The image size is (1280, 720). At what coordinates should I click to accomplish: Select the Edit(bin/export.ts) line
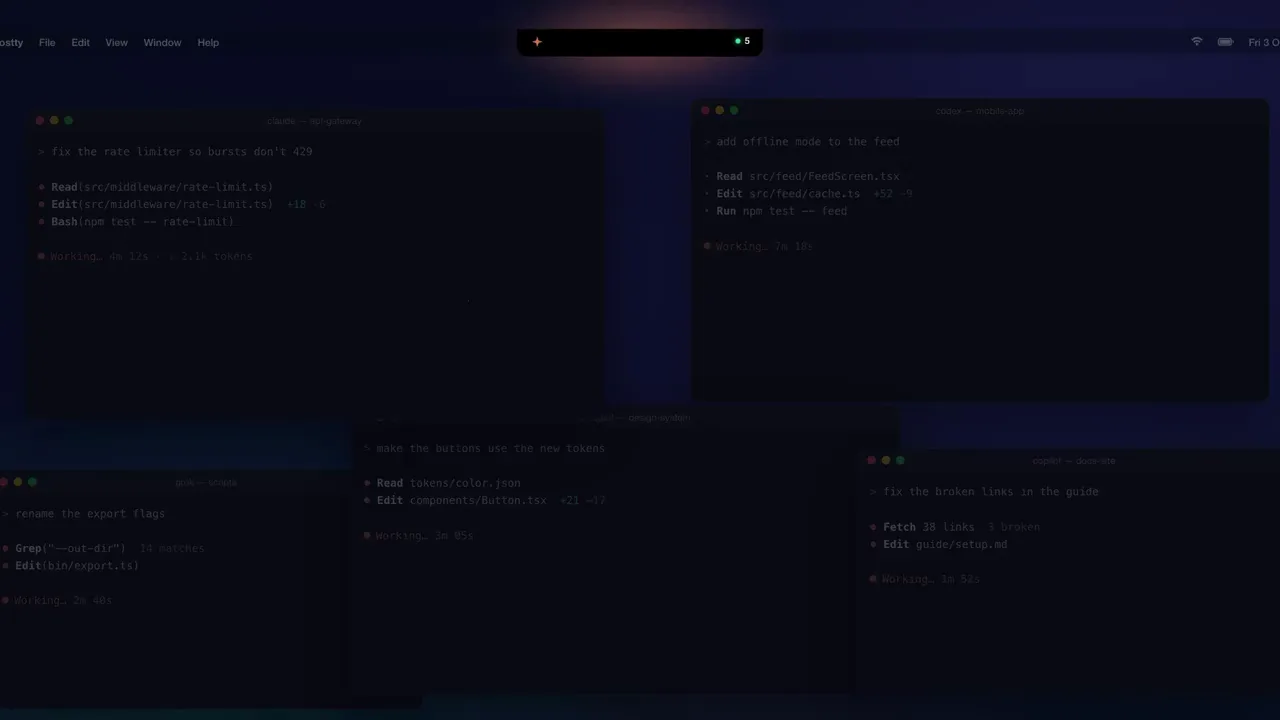(x=71, y=566)
